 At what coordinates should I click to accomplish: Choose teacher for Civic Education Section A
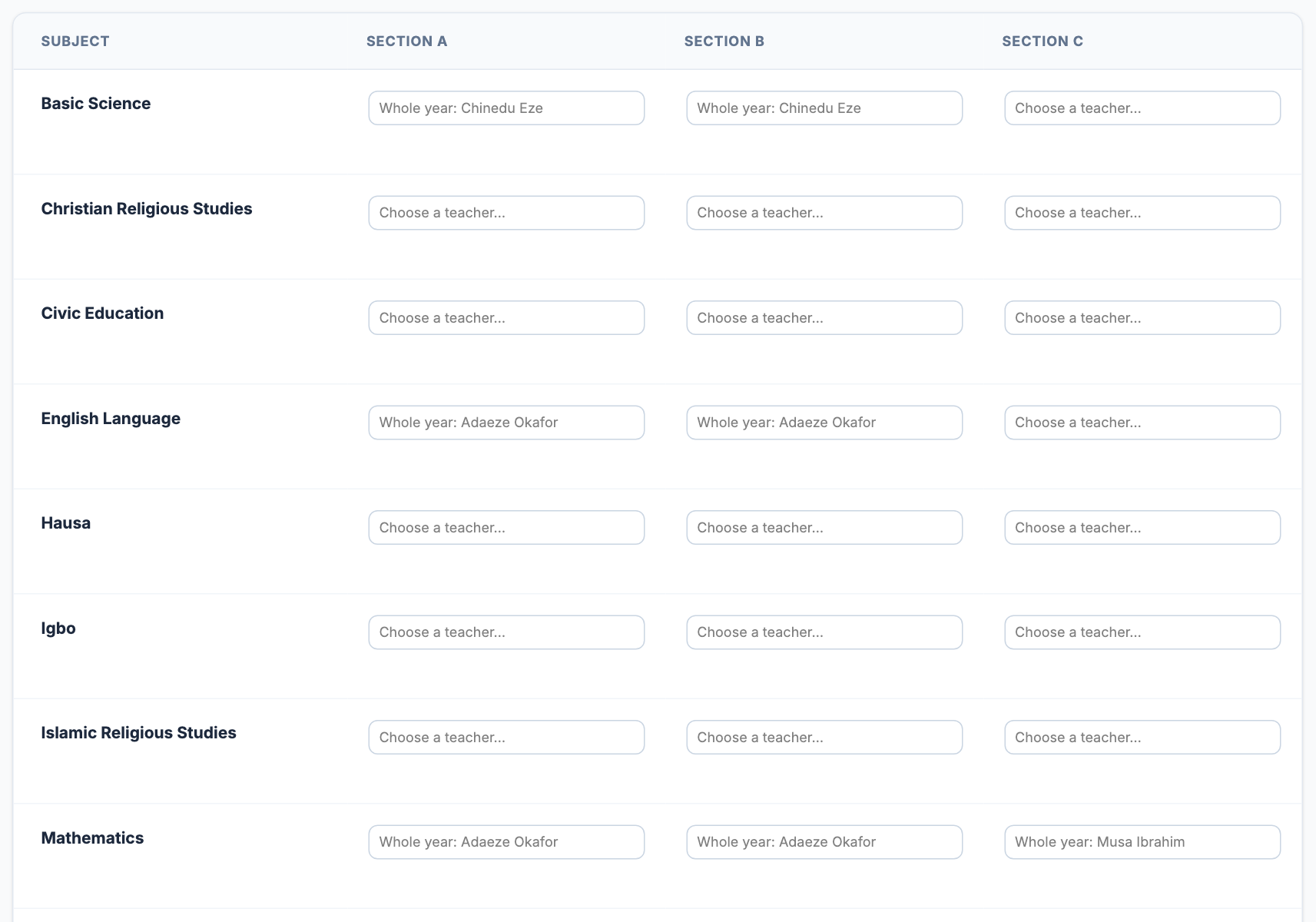click(x=506, y=318)
